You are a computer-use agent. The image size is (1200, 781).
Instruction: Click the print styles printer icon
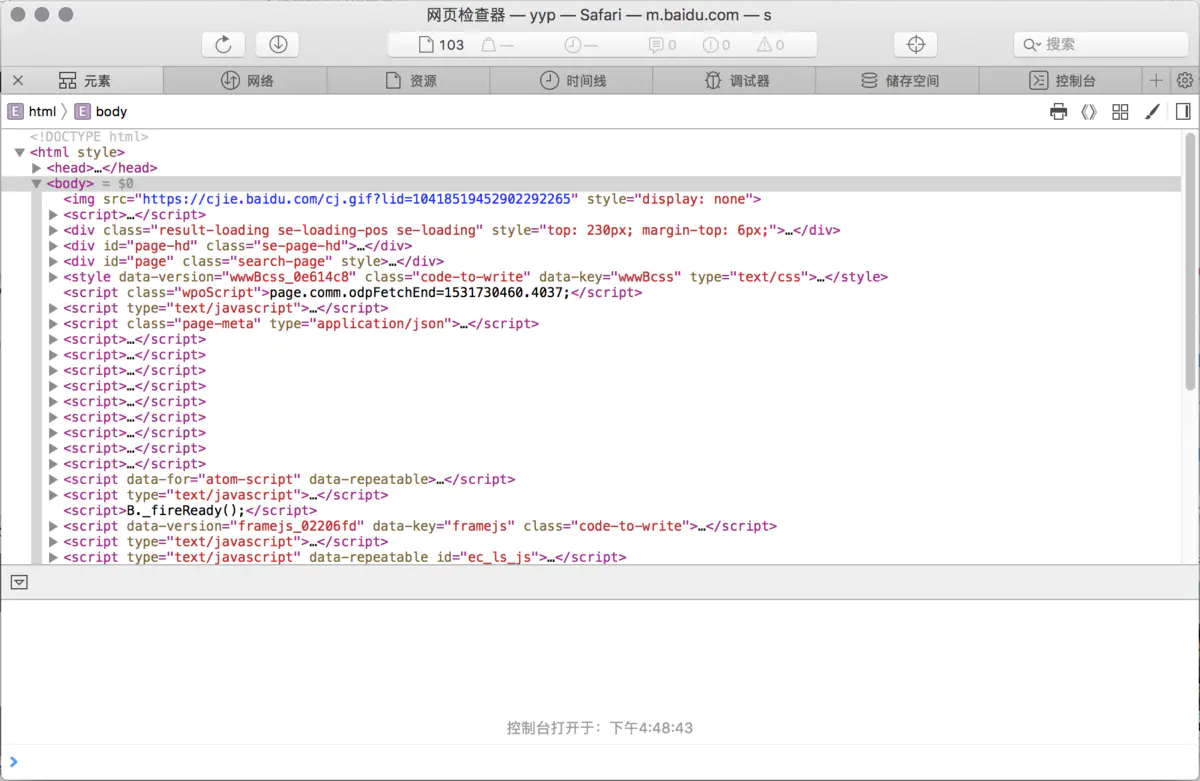click(1059, 112)
